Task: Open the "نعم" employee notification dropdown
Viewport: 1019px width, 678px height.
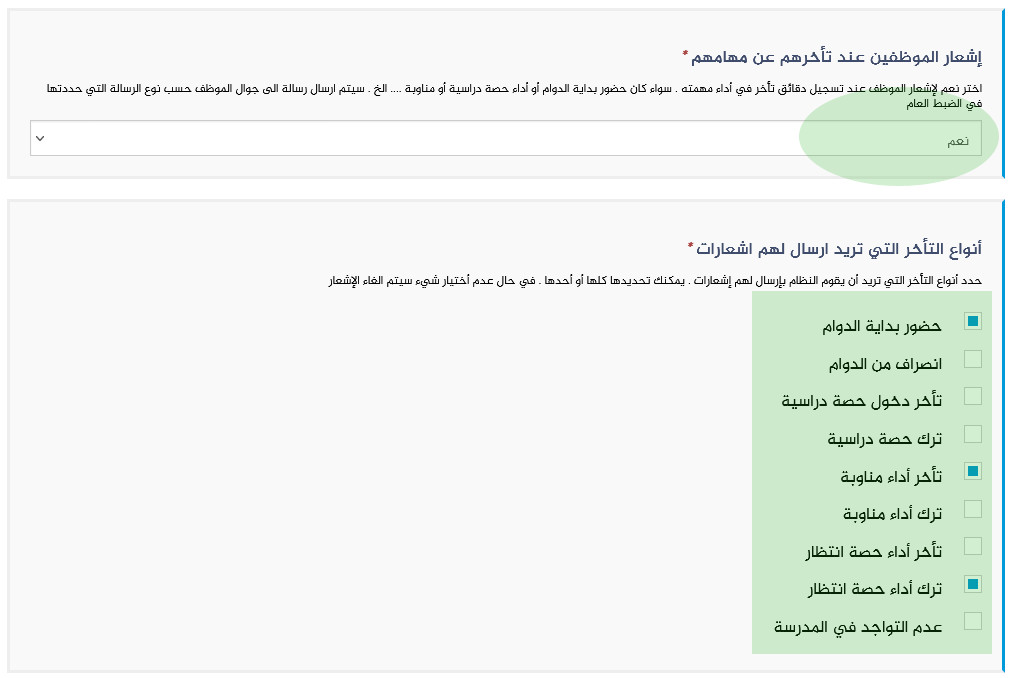Action: pos(506,138)
